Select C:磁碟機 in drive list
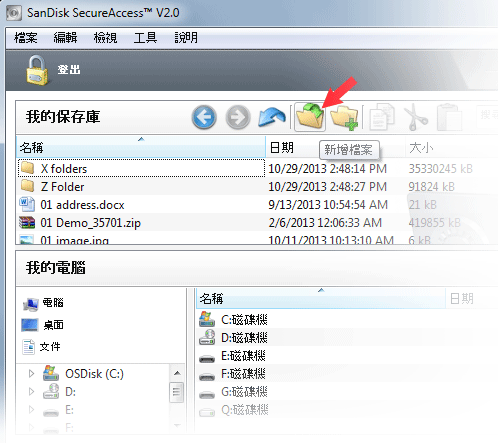498x443 pixels. [244, 320]
